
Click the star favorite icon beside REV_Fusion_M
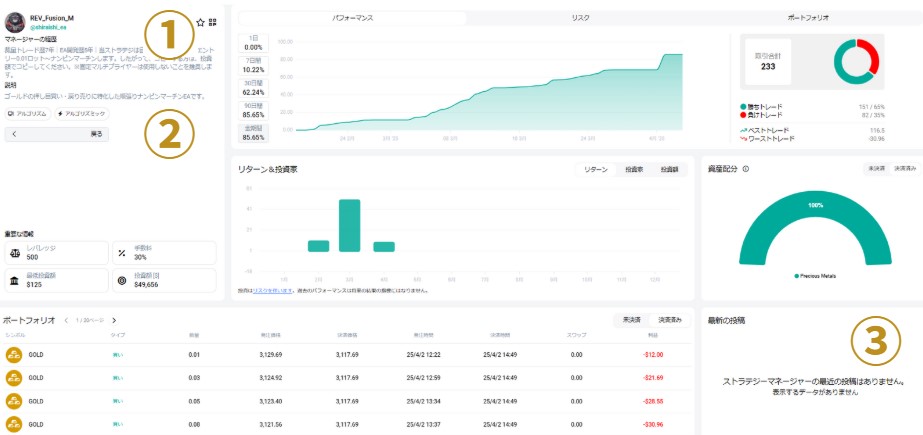coord(200,22)
